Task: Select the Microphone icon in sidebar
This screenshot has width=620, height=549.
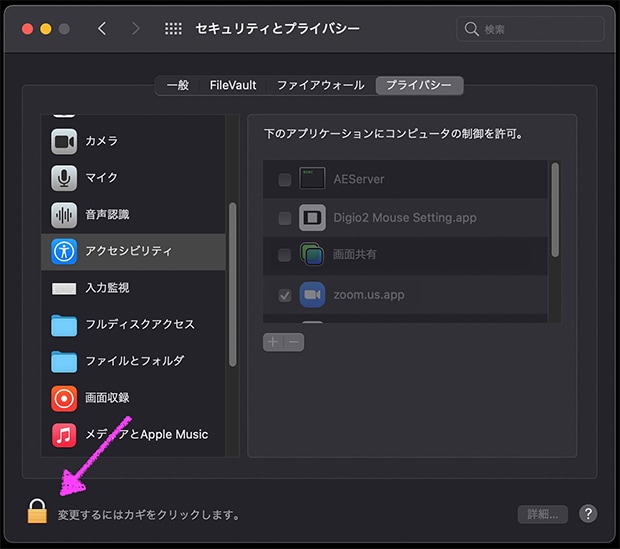Action: coord(64,178)
